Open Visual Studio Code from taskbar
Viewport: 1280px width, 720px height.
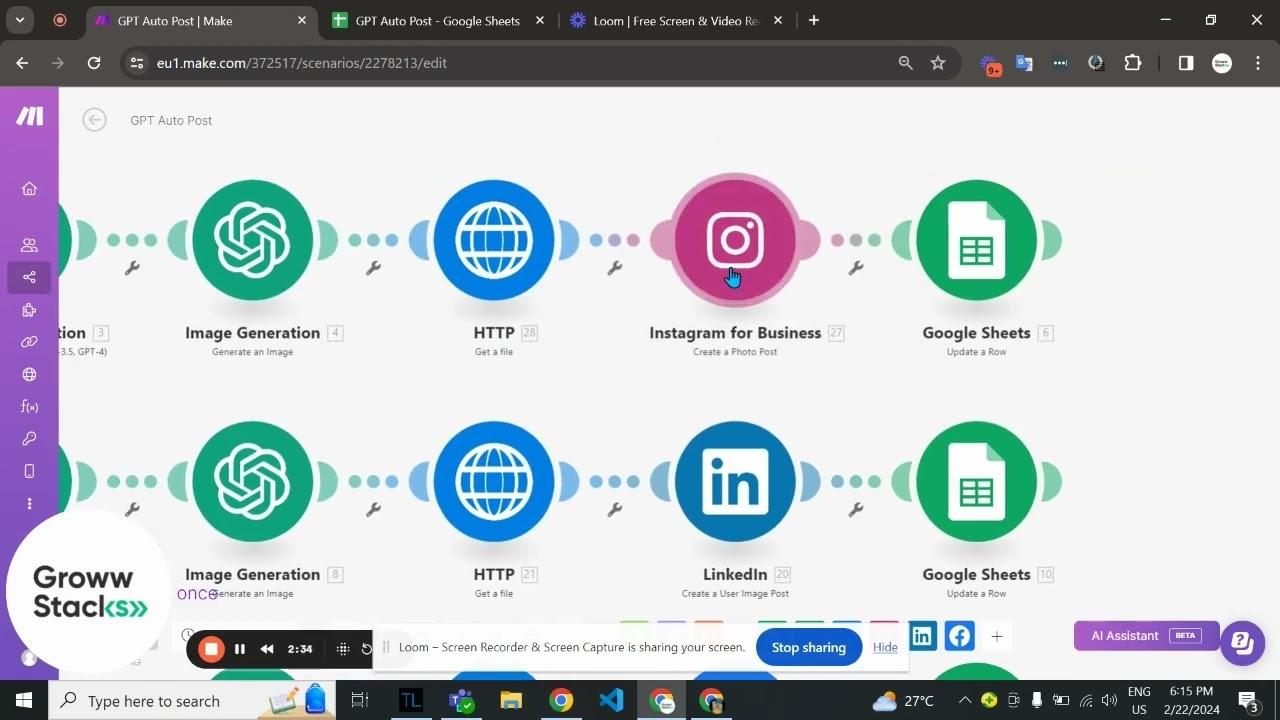pos(611,700)
